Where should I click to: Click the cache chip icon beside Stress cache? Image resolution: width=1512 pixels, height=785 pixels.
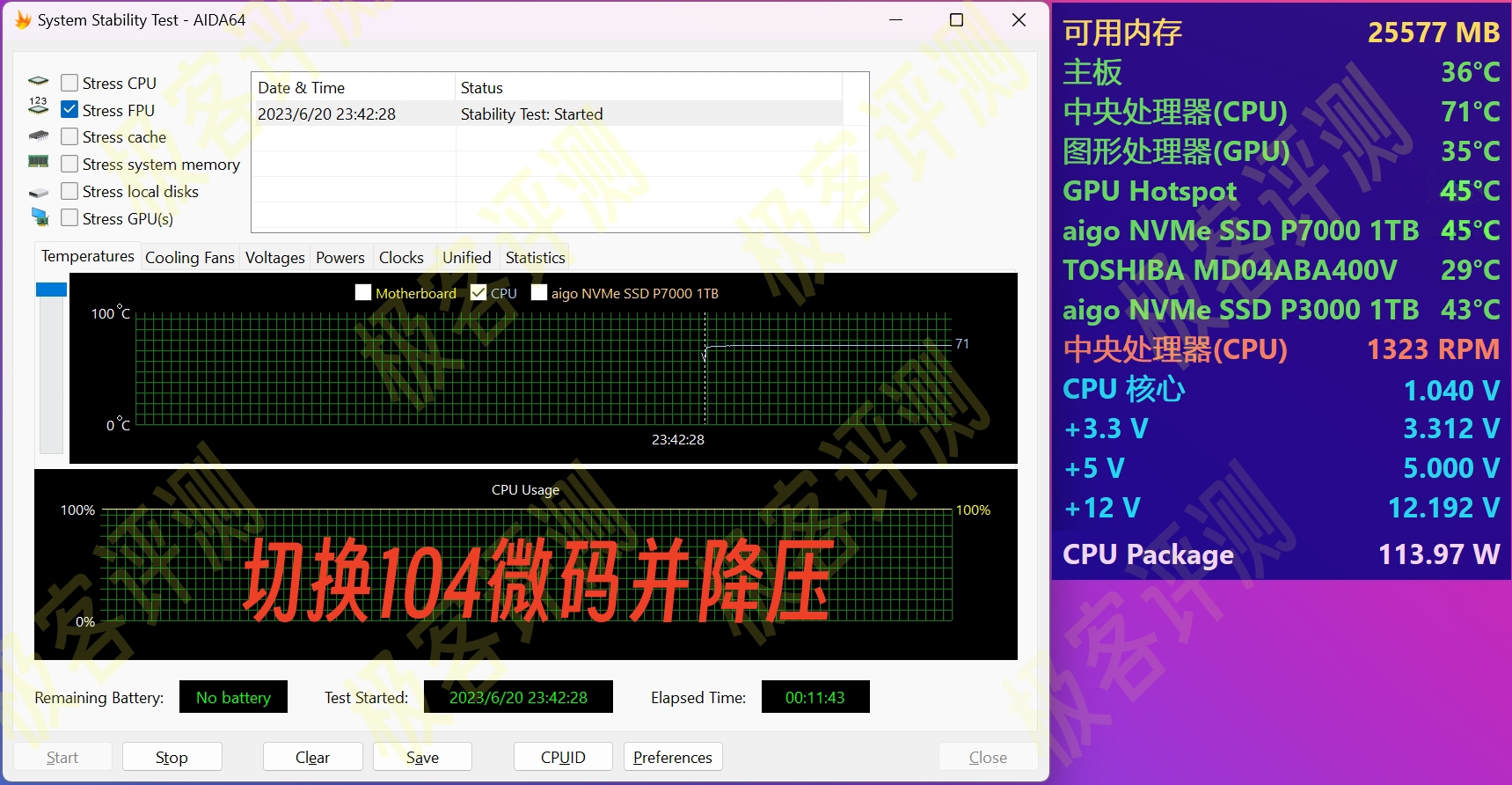tap(39, 136)
